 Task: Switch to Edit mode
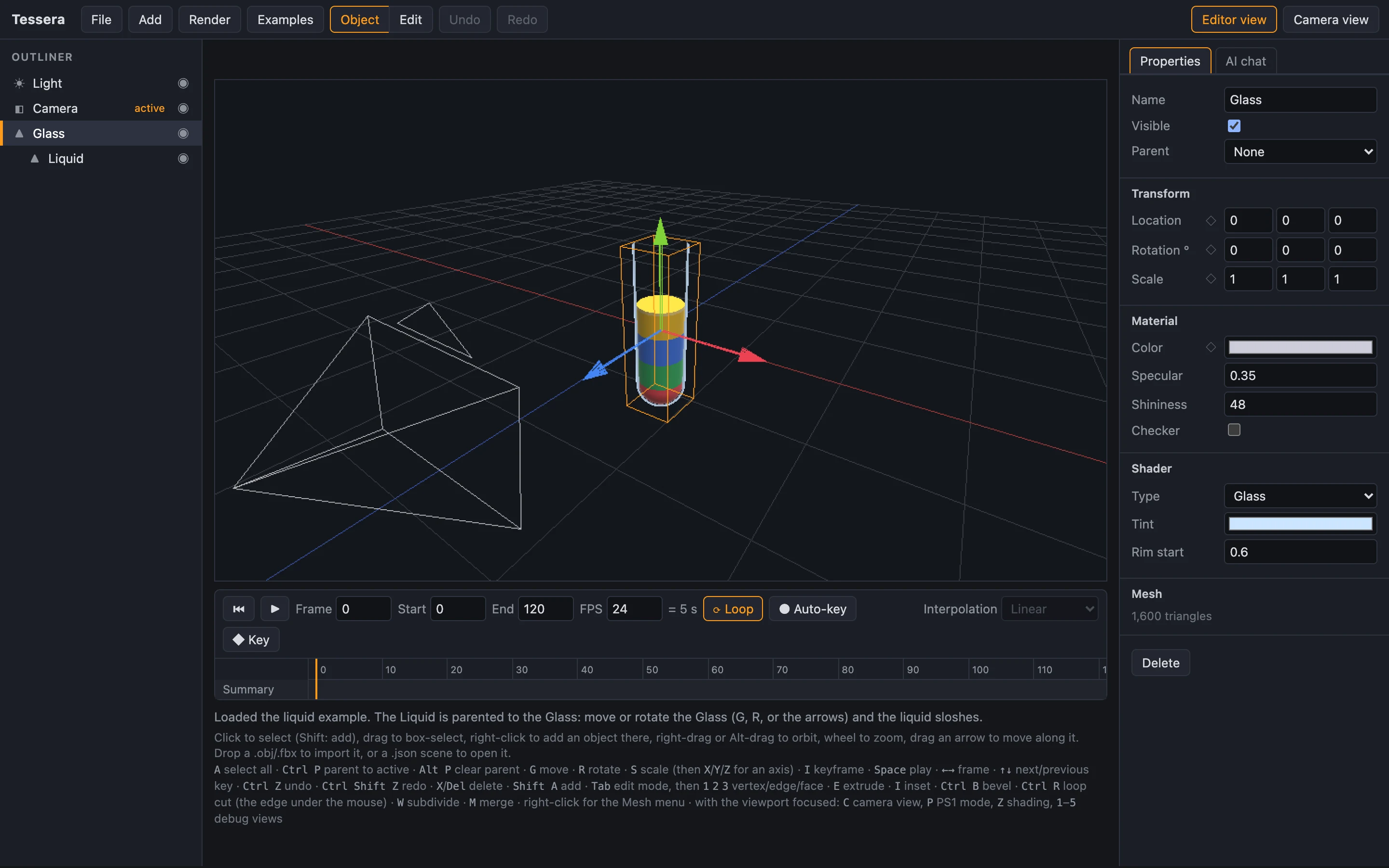410,19
